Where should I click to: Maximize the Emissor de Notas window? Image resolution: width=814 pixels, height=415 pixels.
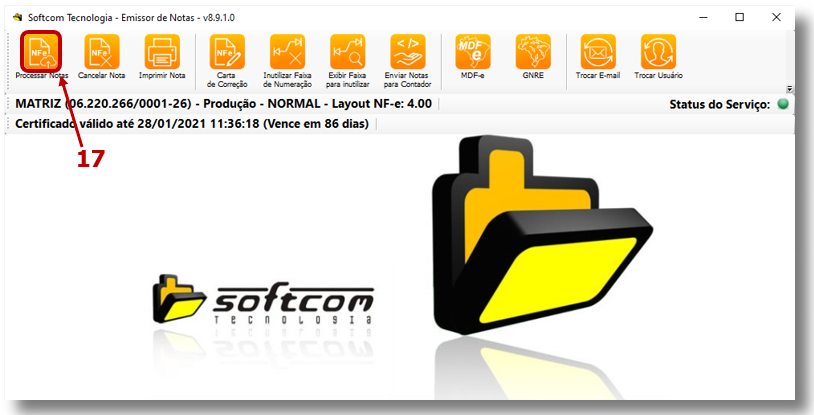click(x=739, y=17)
